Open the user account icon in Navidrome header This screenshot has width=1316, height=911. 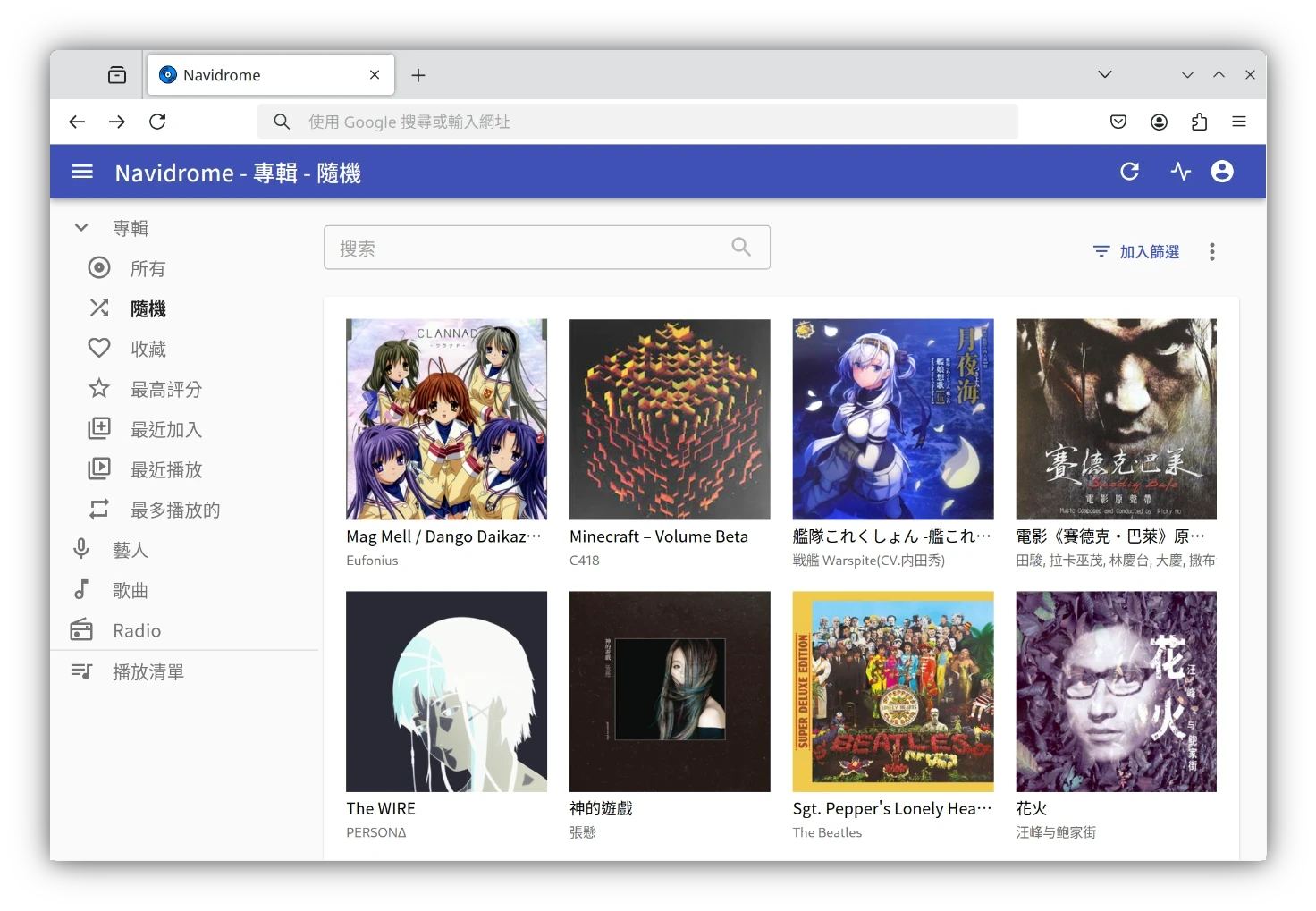[1222, 172]
